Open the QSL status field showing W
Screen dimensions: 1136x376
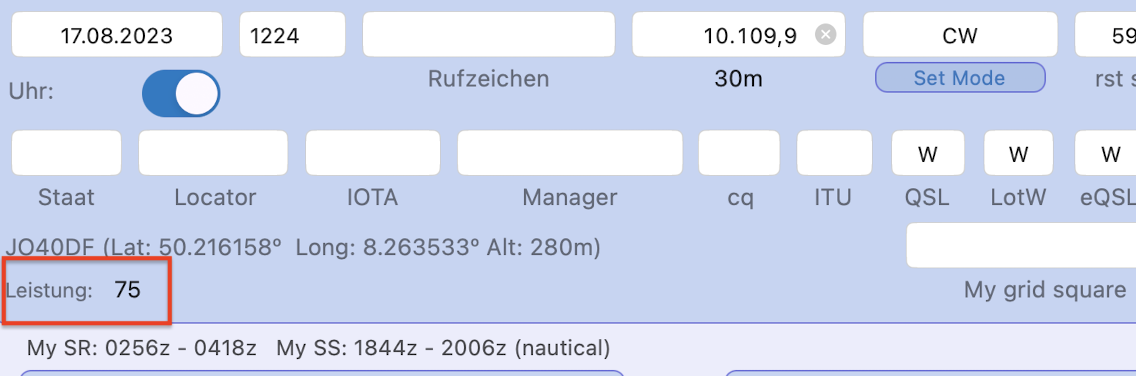coord(928,153)
